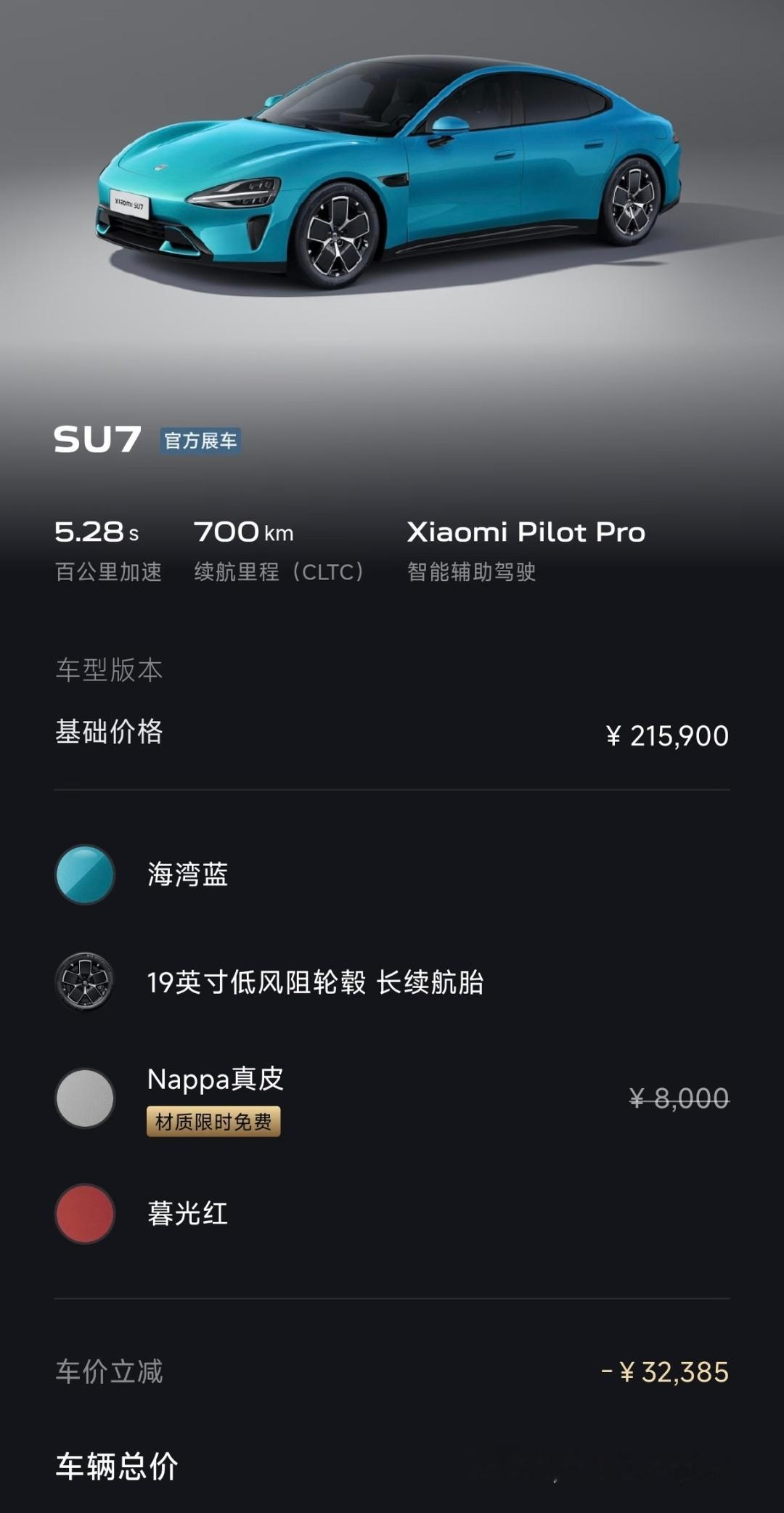The image size is (784, 1513).
Task: Open the blue SU7 car image
Action: pos(391,171)
